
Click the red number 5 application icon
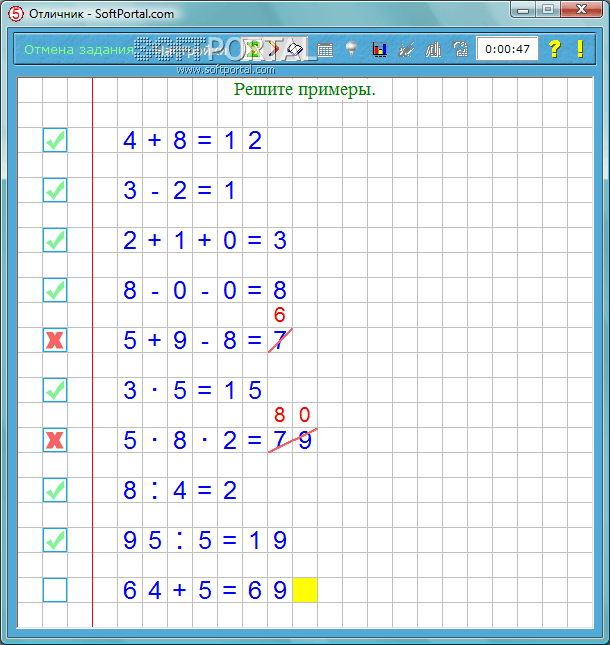pyautogui.click(x=16, y=14)
